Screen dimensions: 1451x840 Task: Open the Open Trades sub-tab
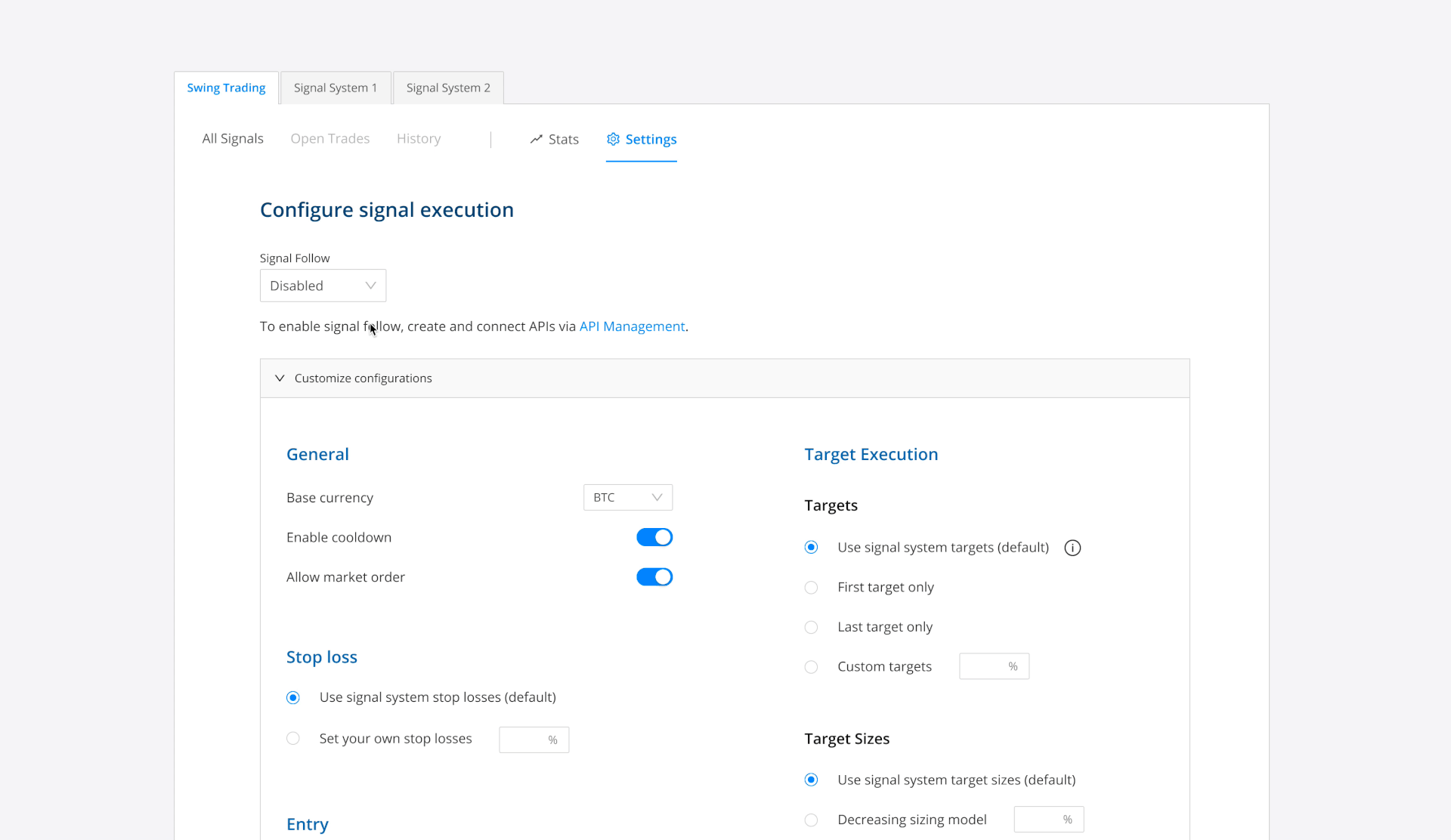330,139
